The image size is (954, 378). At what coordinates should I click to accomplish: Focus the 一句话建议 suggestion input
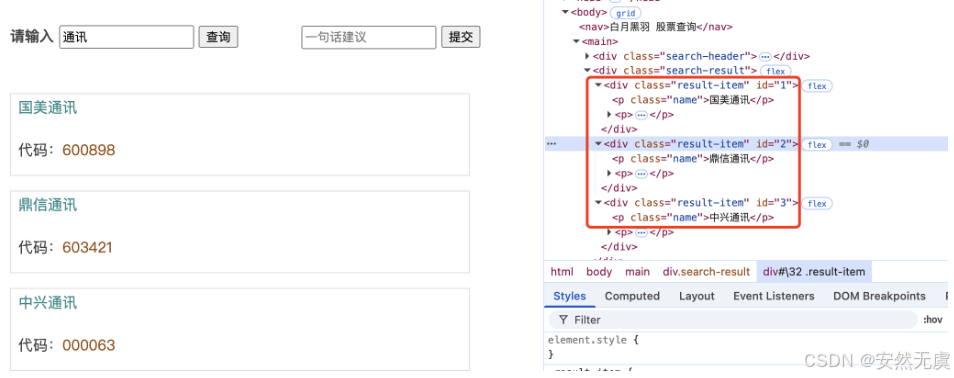369,37
